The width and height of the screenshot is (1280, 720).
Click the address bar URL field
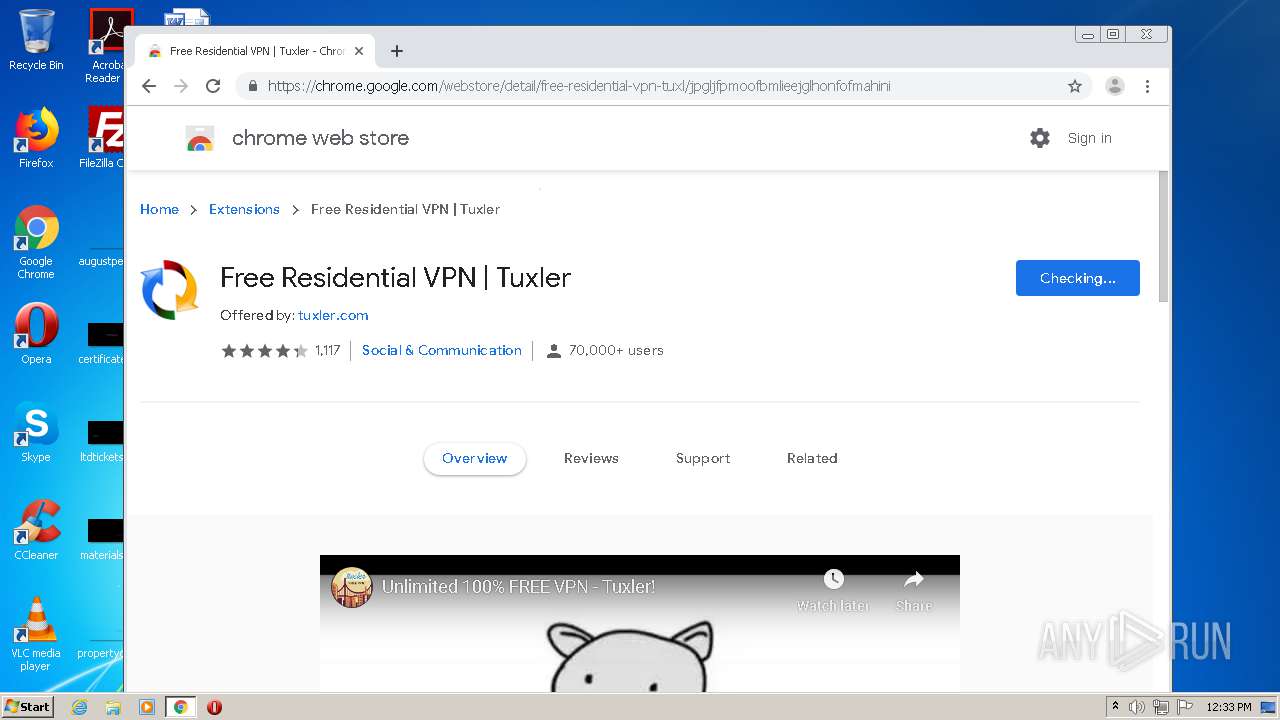(650, 86)
